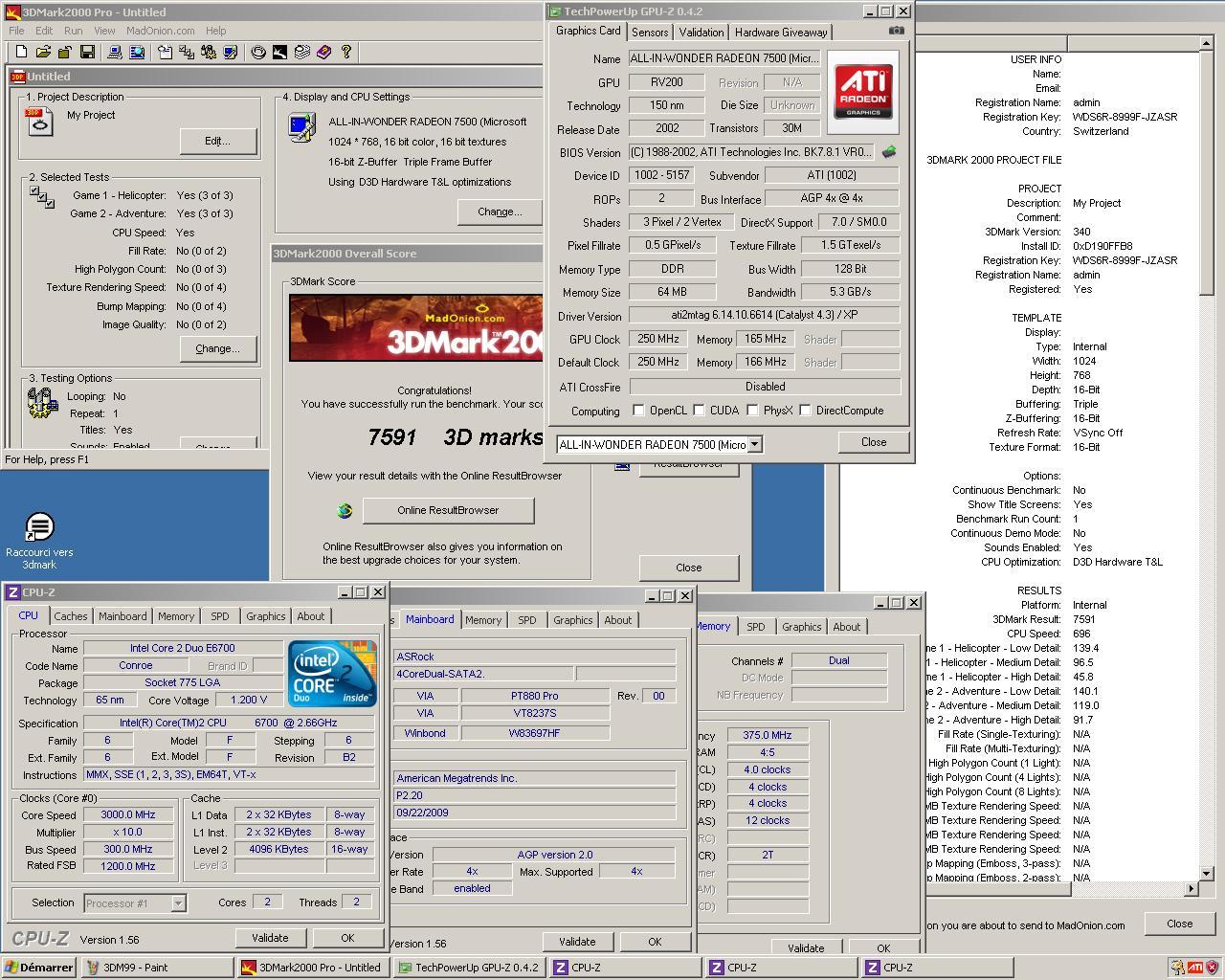Click the Open project folder icon in 3DMark toolbar
Screen dimensions: 1225x980
click(x=41, y=52)
